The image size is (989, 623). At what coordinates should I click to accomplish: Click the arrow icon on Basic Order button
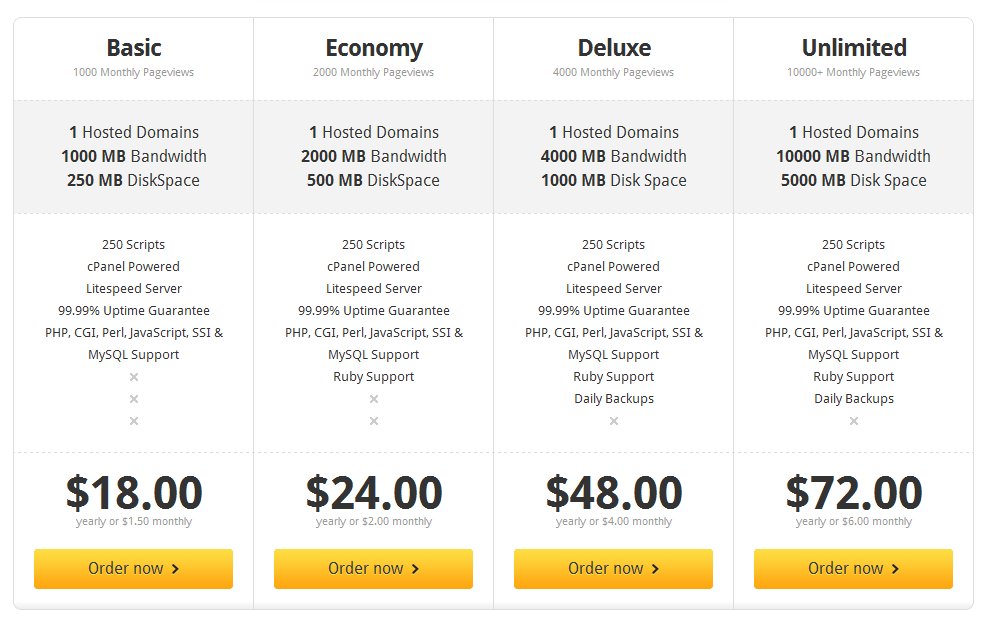(175, 569)
